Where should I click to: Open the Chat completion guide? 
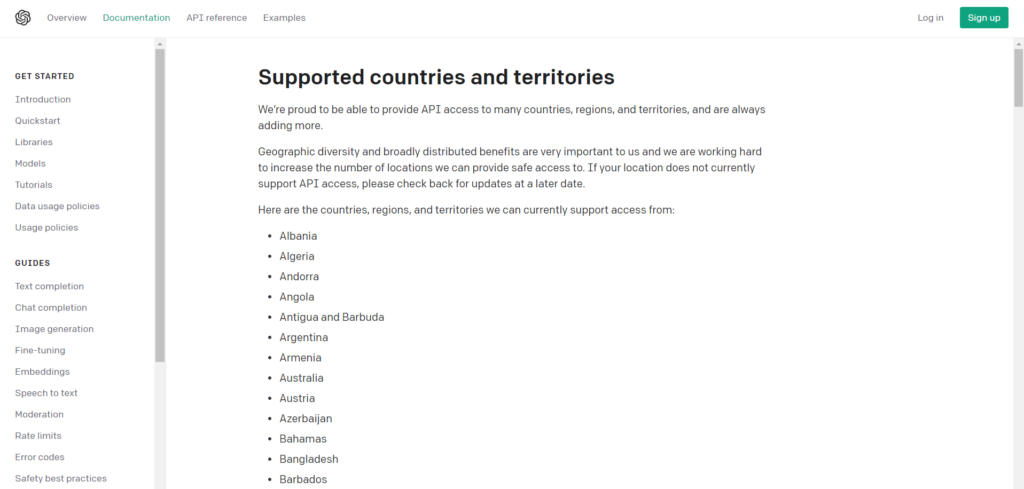(51, 308)
